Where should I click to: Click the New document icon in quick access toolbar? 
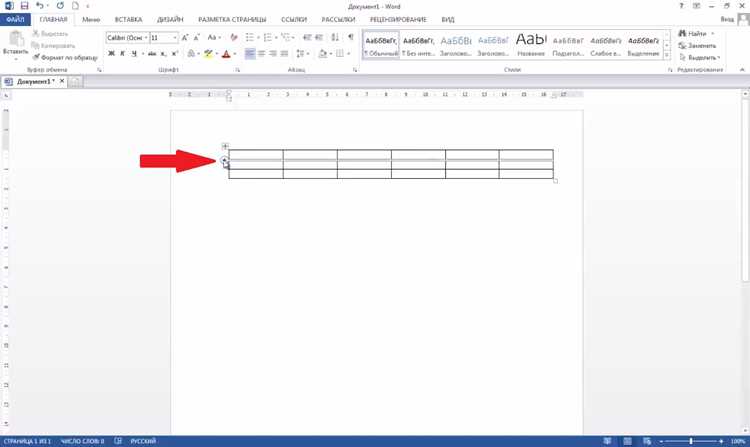coord(75,6)
